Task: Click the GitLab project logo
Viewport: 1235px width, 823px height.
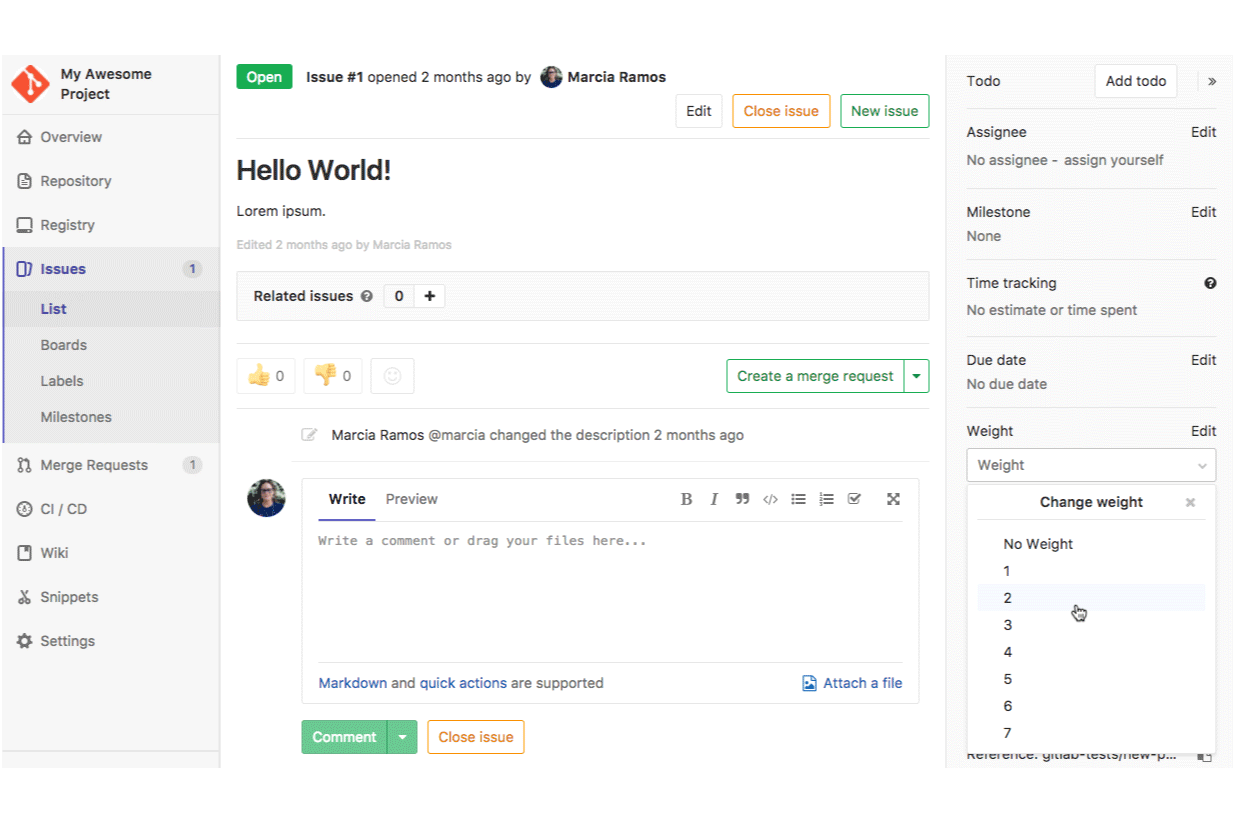Action: click(30, 84)
